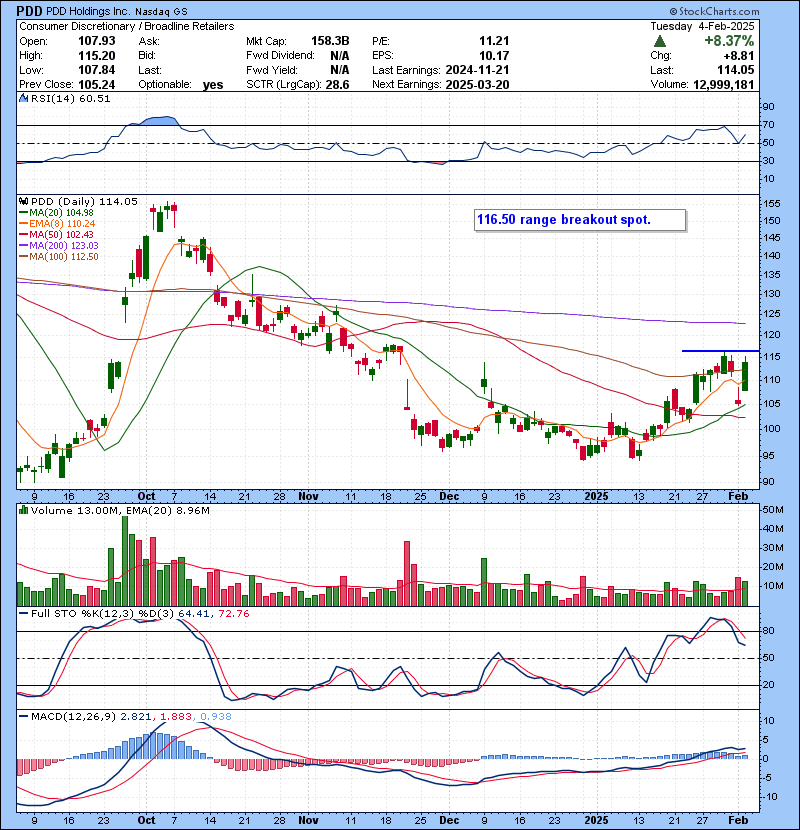Click the MACD value 2.821
This screenshot has height=830, width=800.
pos(136,717)
